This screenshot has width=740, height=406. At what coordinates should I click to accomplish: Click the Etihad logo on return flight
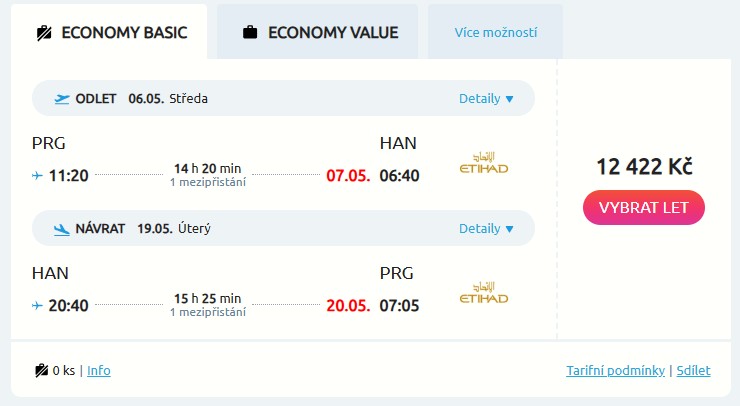[483, 292]
